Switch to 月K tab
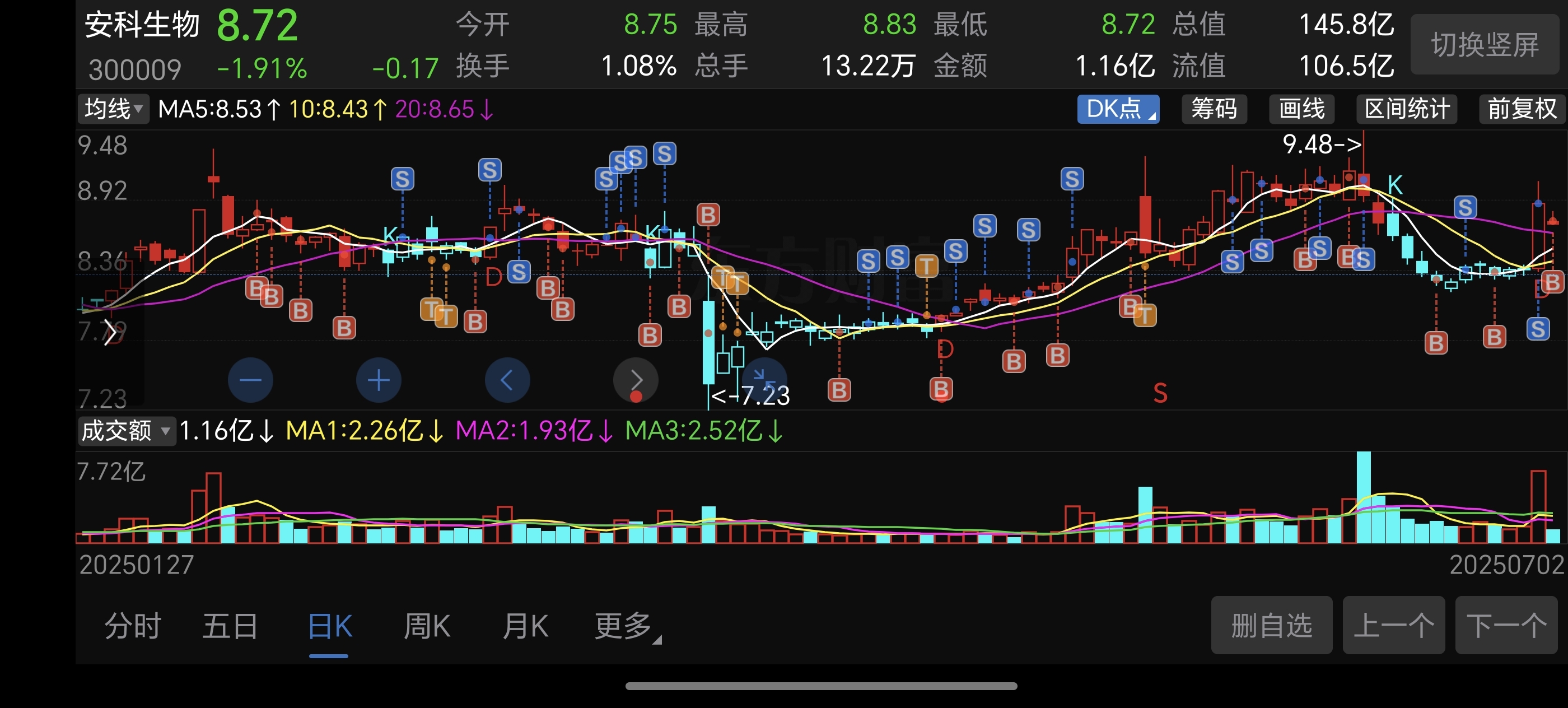Screen dimensions: 1568x708 (525, 626)
